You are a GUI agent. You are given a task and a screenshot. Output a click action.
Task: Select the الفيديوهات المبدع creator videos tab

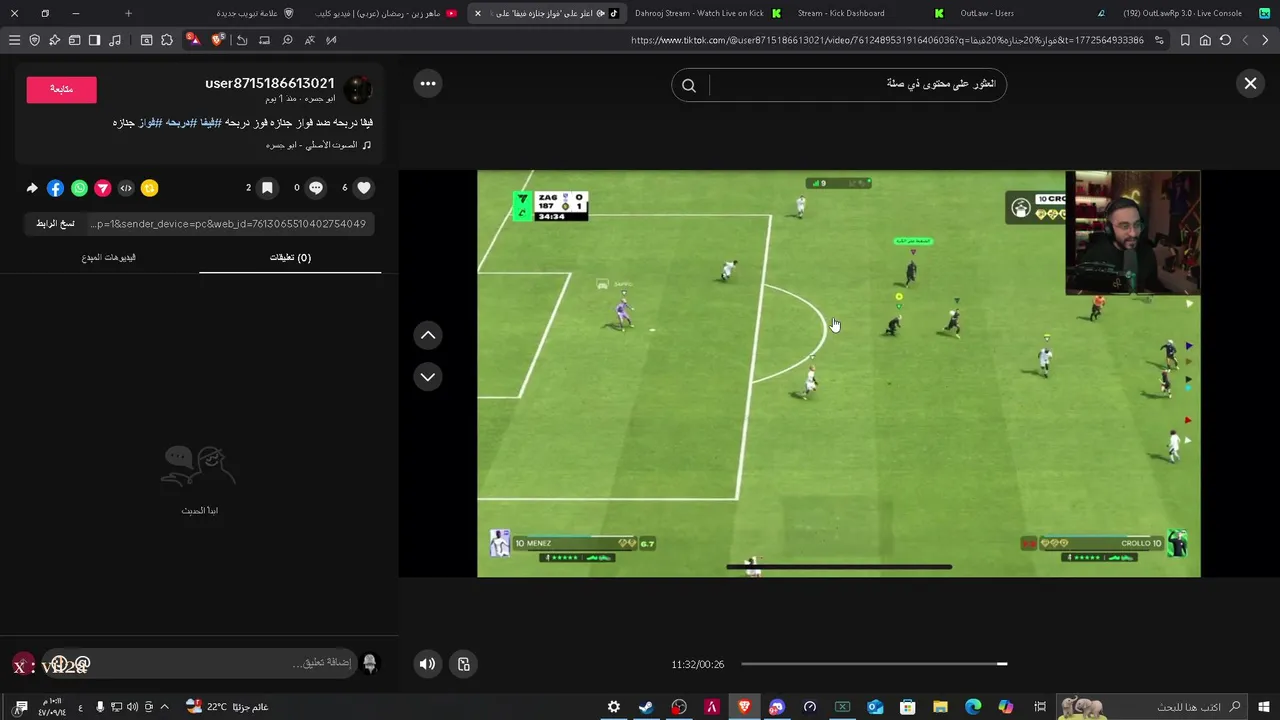click(108, 257)
